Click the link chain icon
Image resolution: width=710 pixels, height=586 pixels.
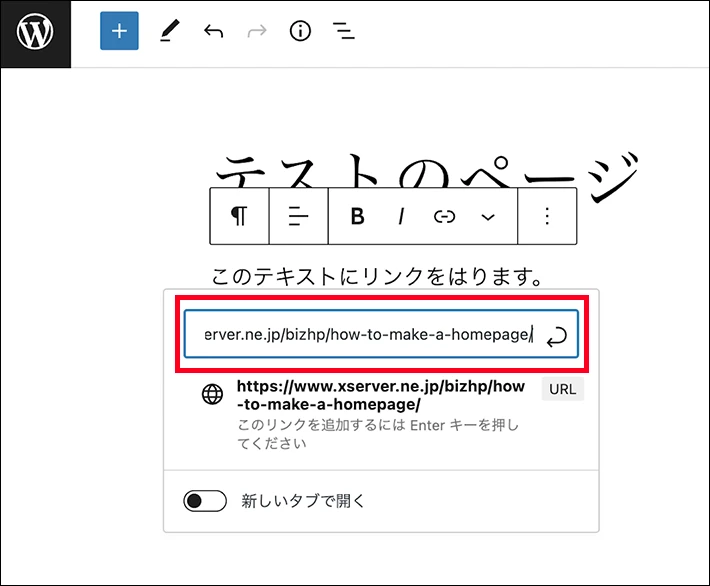click(x=444, y=217)
